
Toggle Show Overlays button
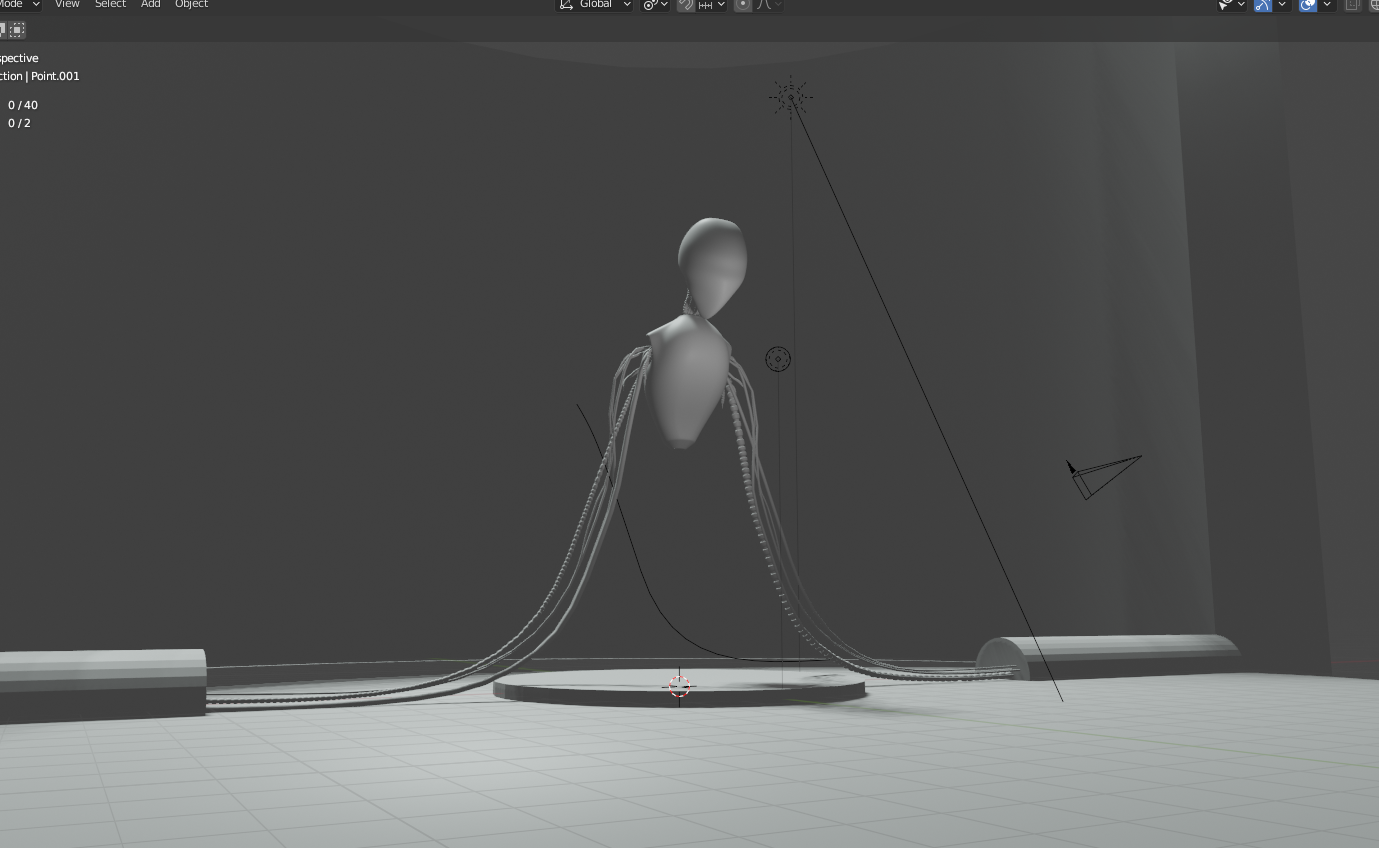click(x=1308, y=5)
